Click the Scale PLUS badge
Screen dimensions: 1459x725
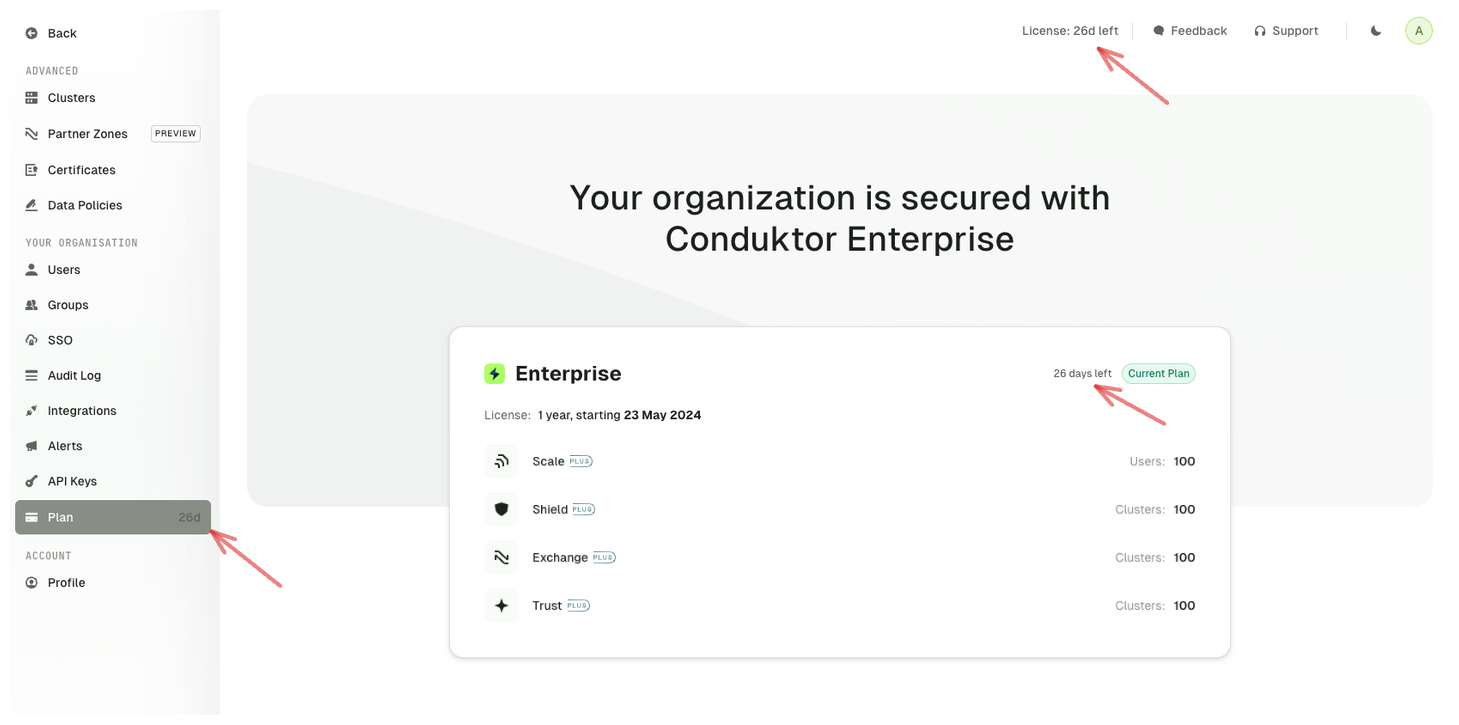[x=581, y=461]
